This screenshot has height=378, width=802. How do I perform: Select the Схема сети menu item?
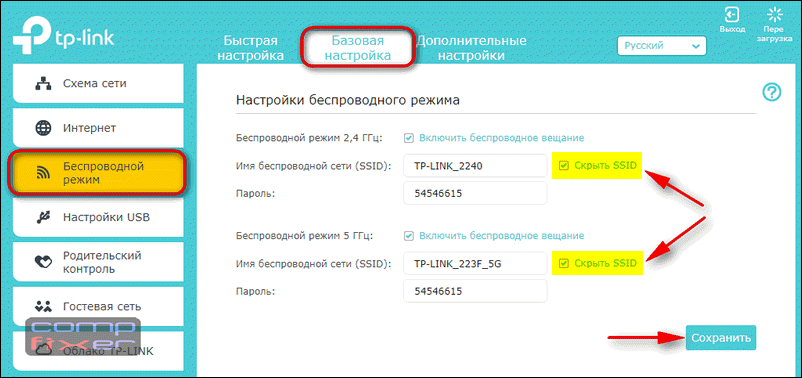point(98,82)
